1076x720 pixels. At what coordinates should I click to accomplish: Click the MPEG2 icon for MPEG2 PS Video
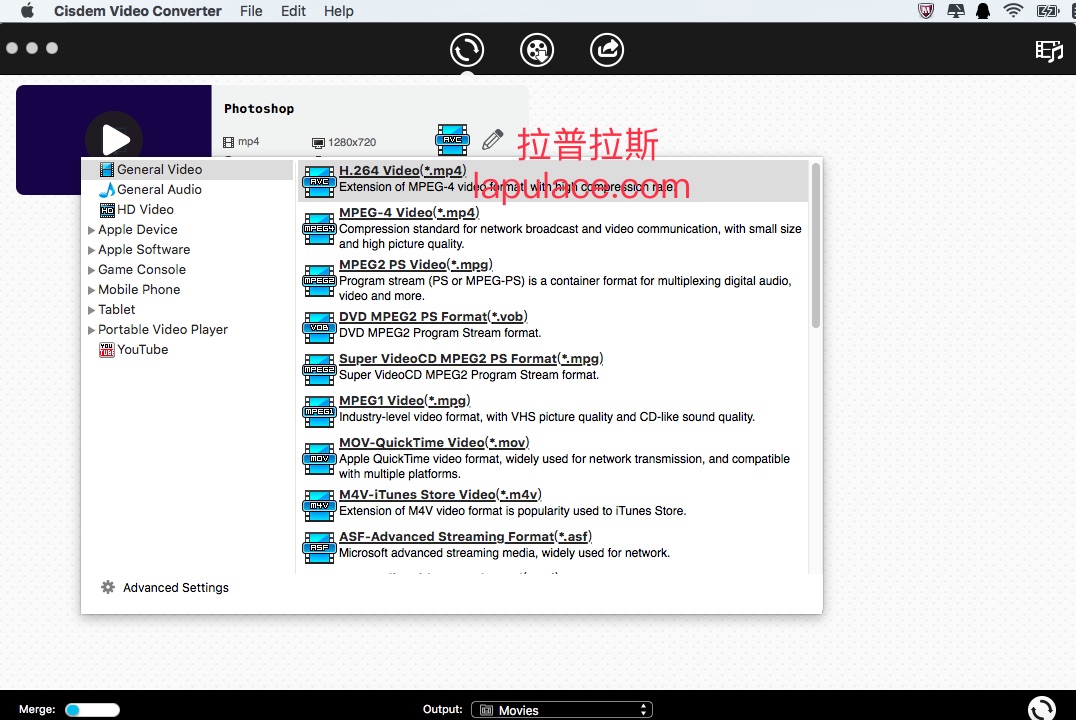[x=319, y=281]
